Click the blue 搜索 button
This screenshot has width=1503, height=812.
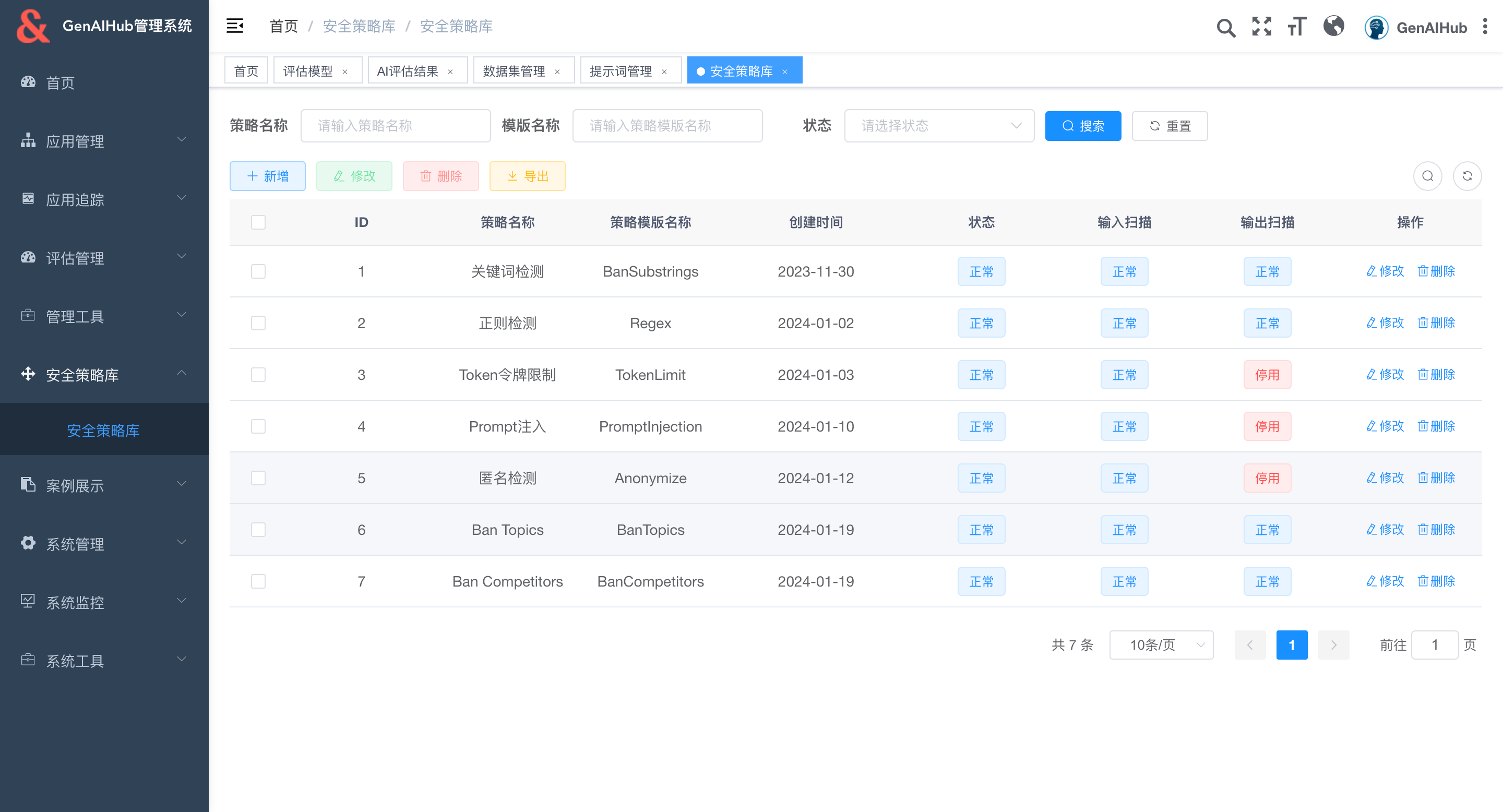[1082, 126]
